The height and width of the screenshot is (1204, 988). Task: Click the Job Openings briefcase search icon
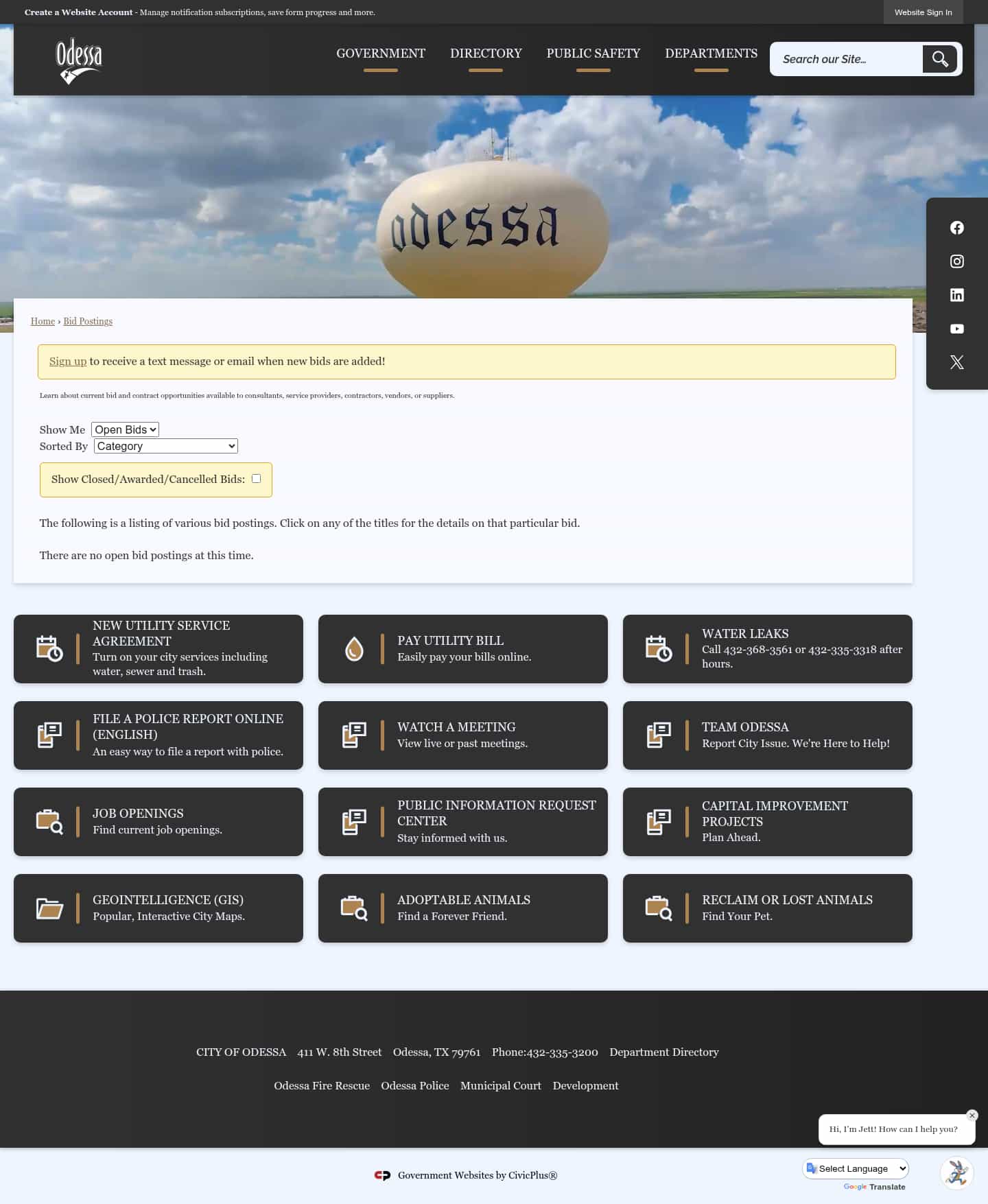(49, 821)
